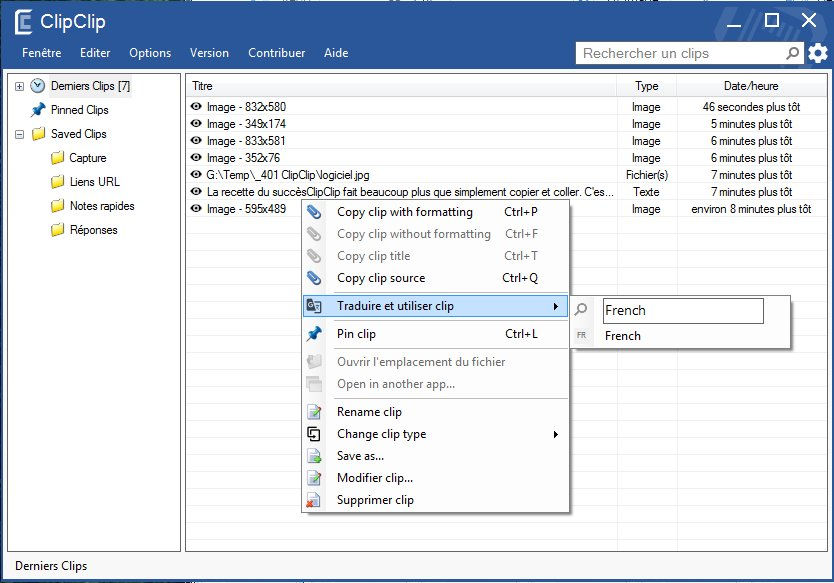Click the Liens URL folder icon

[57, 182]
